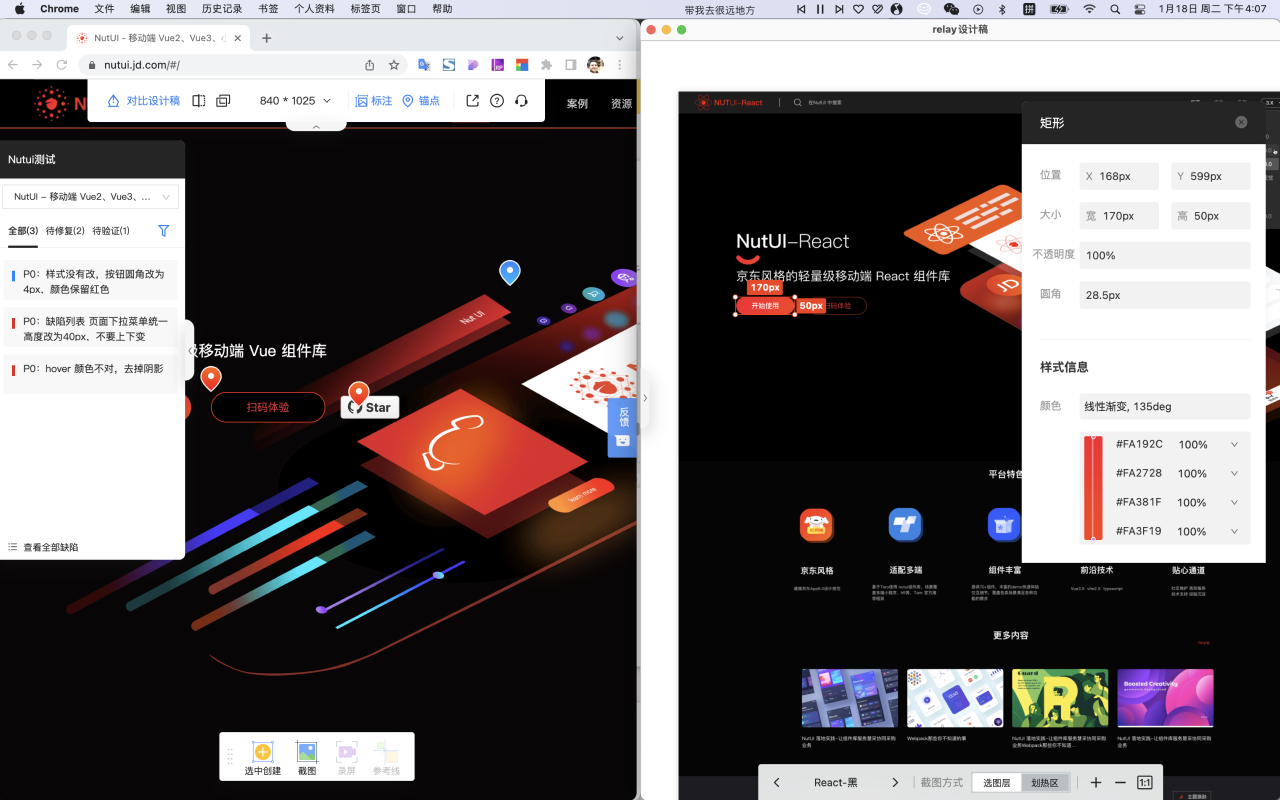
Task: Open a new Chrome tab
Action: pos(266,38)
